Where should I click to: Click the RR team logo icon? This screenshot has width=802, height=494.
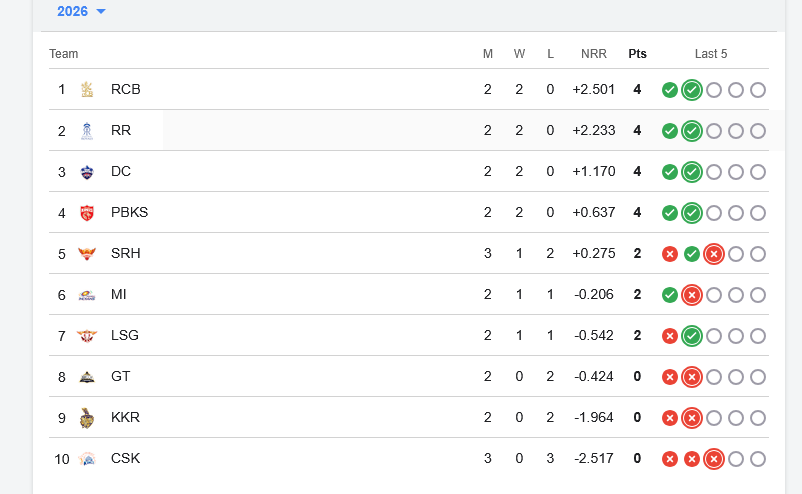pos(88,130)
